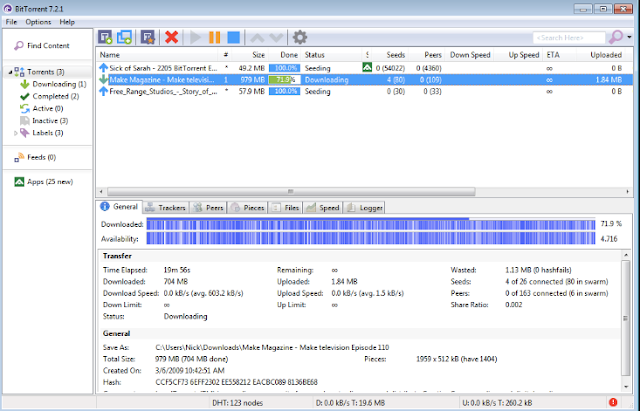Viewport: 640px width, 411px height.
Task: Select the Sick of Sarah torrent row
Action: tap(364, 68)
